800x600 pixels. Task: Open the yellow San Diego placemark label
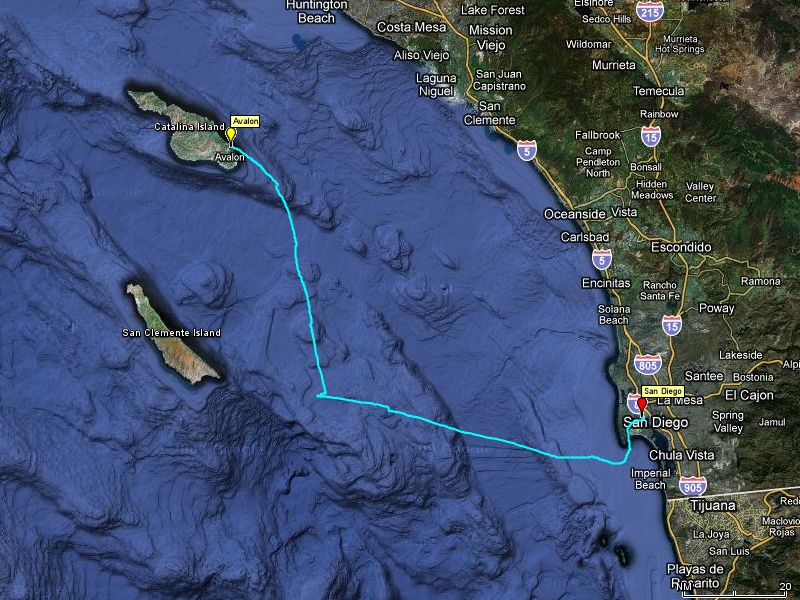click(663, 391)
